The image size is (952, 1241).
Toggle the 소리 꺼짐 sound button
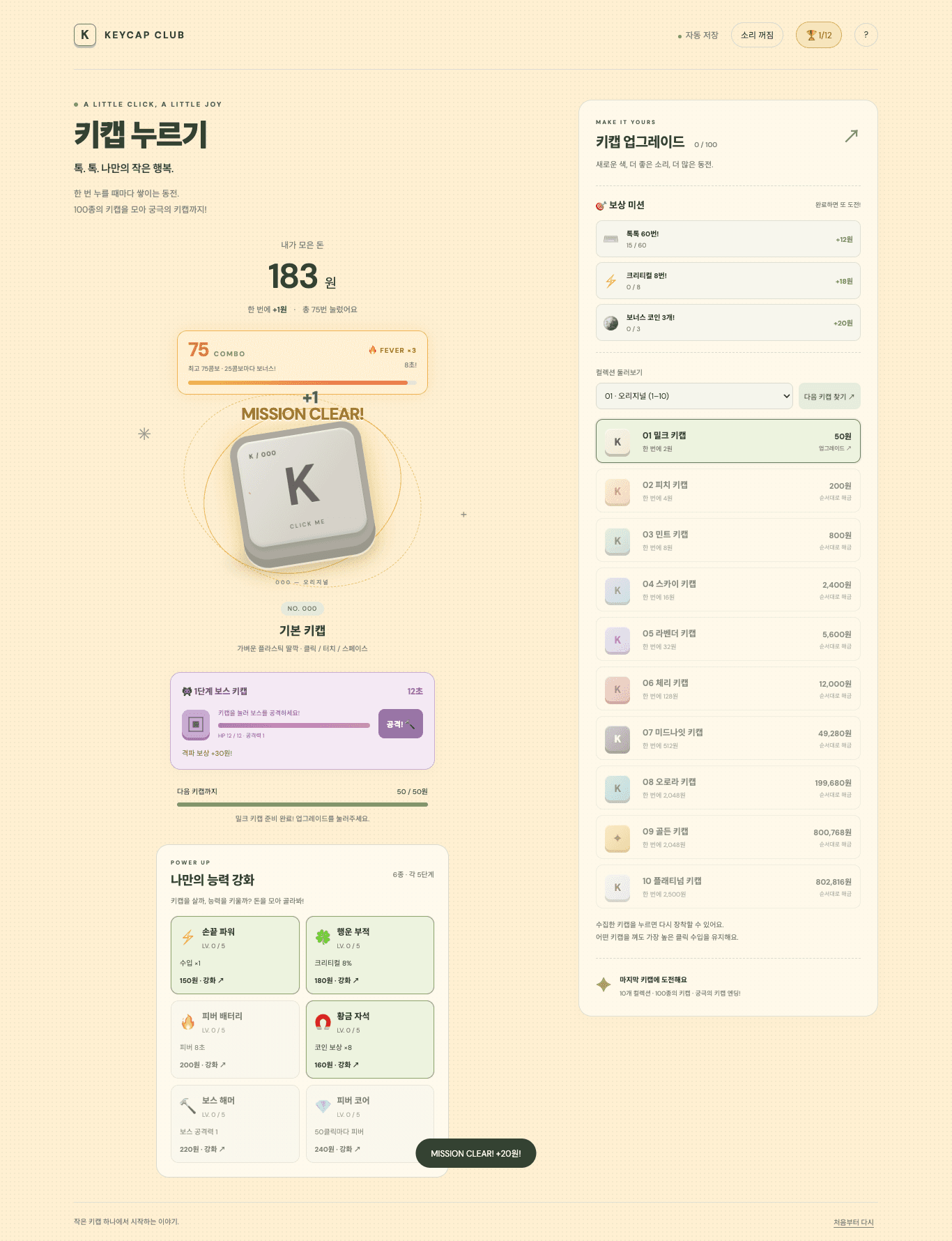(757, 35)
